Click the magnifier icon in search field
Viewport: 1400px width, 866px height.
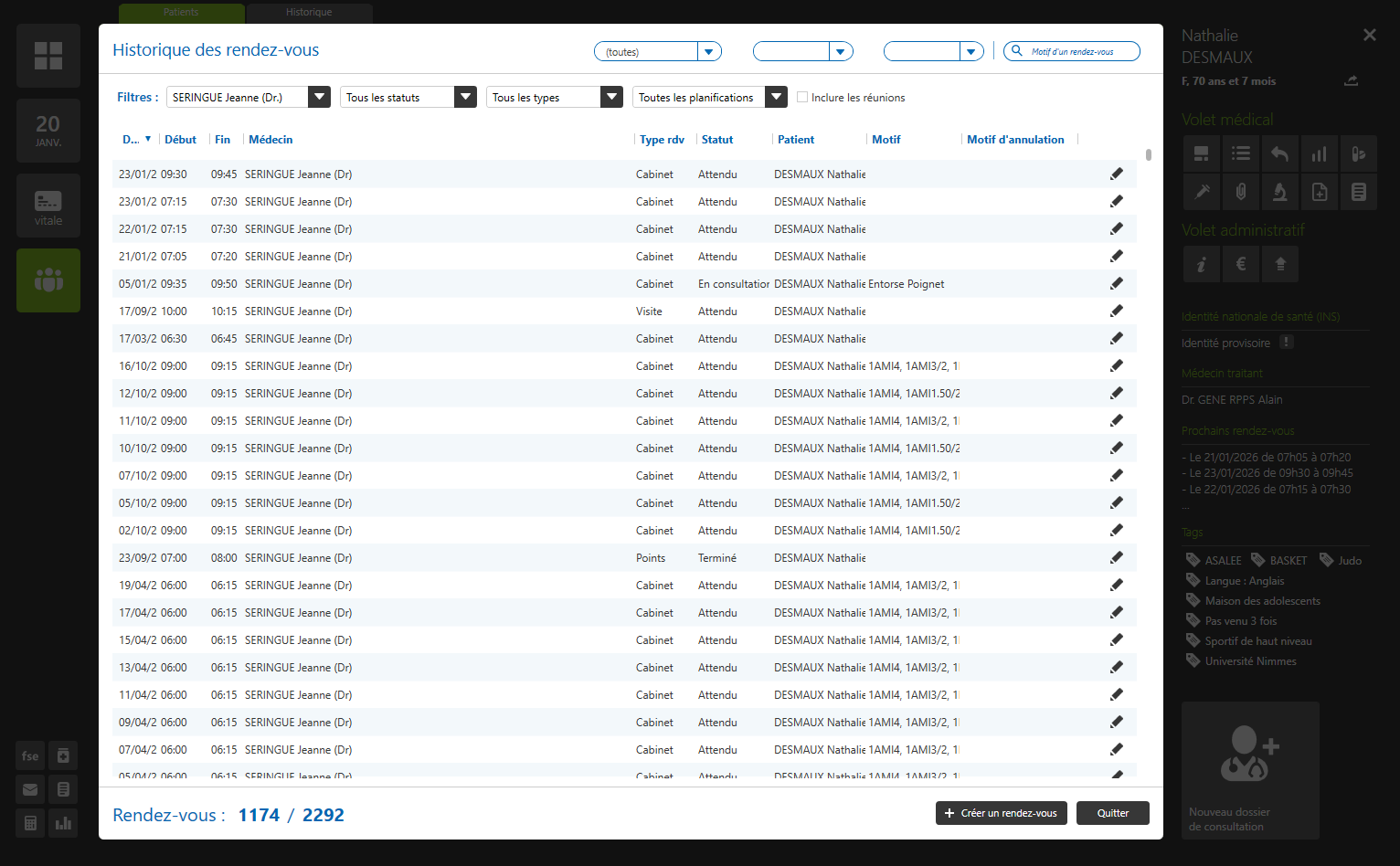point(1016,51)
